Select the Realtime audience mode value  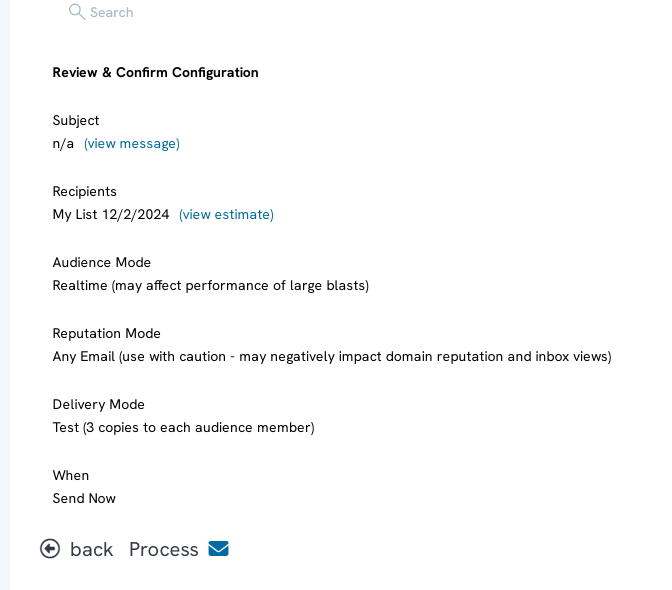pos(211,286)
